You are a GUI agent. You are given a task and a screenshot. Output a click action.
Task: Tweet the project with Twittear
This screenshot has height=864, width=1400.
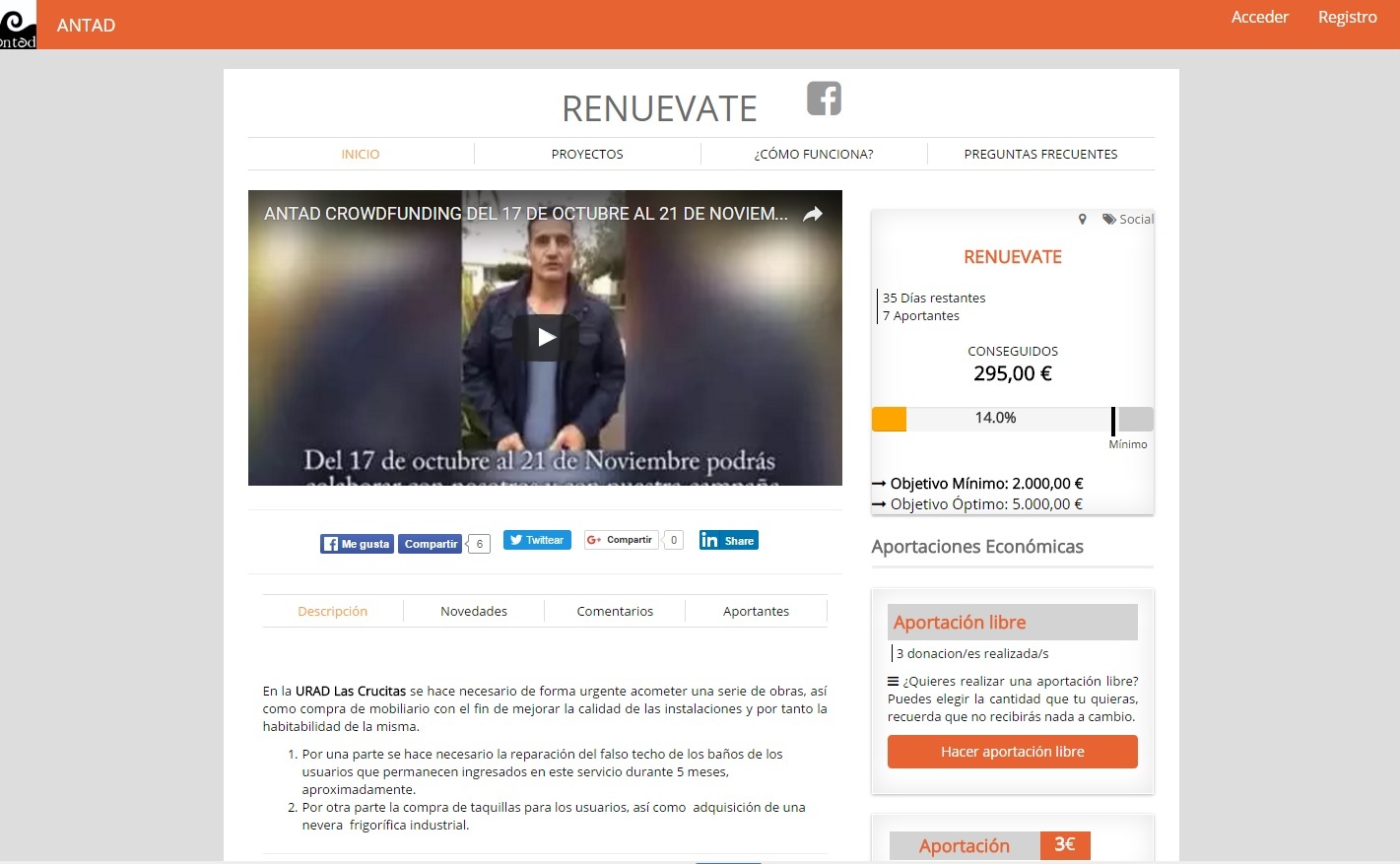click(x=537, y=540)
